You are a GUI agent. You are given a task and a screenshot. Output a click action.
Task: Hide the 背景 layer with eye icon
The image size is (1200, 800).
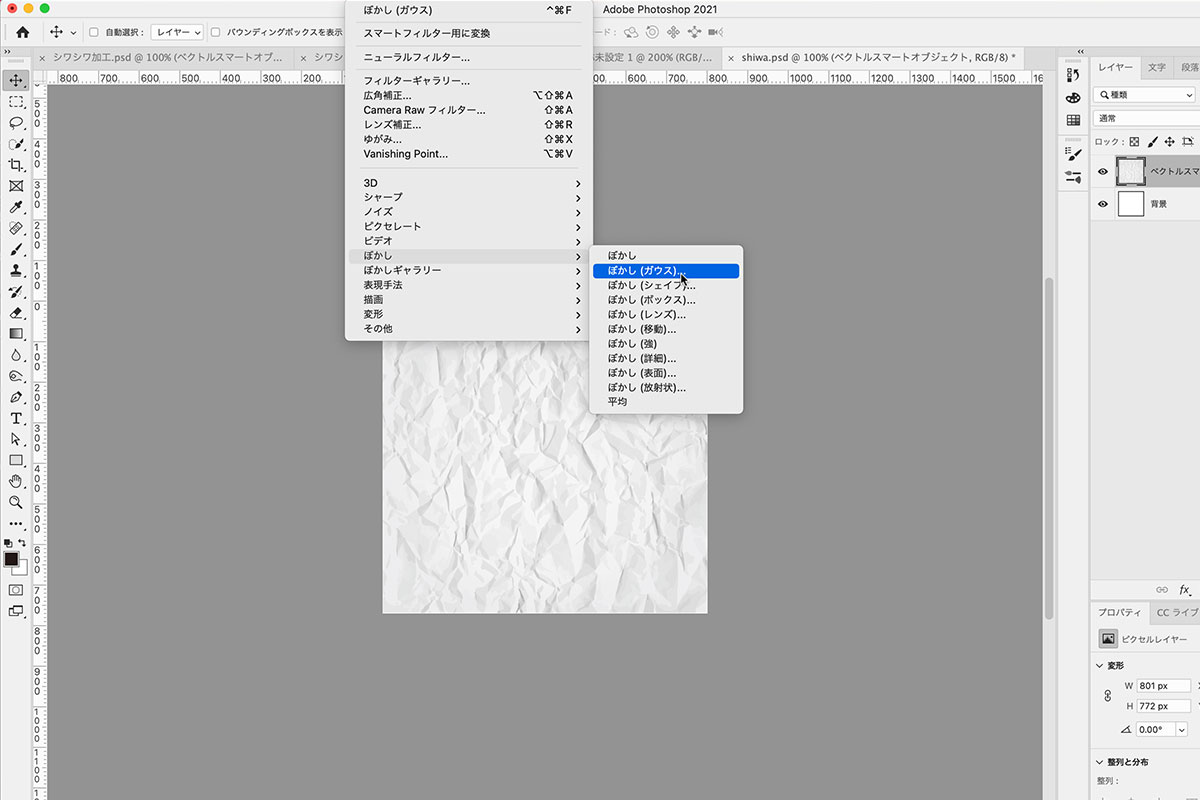1103,204
